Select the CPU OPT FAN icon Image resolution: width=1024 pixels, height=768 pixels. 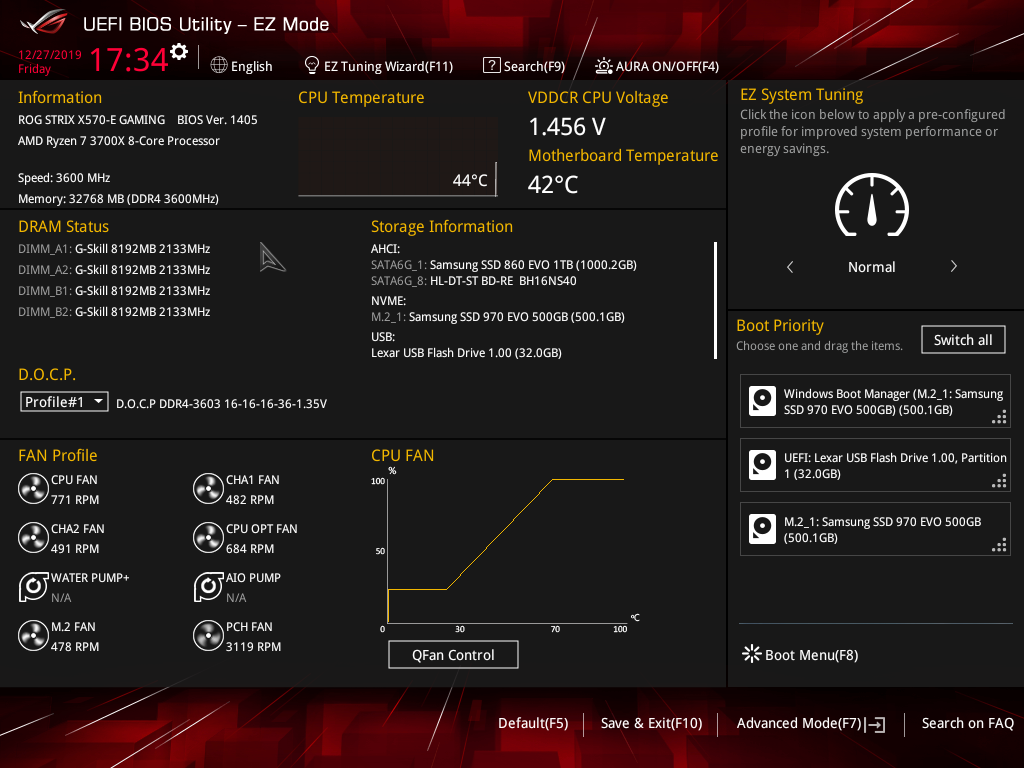click(208, 537)
